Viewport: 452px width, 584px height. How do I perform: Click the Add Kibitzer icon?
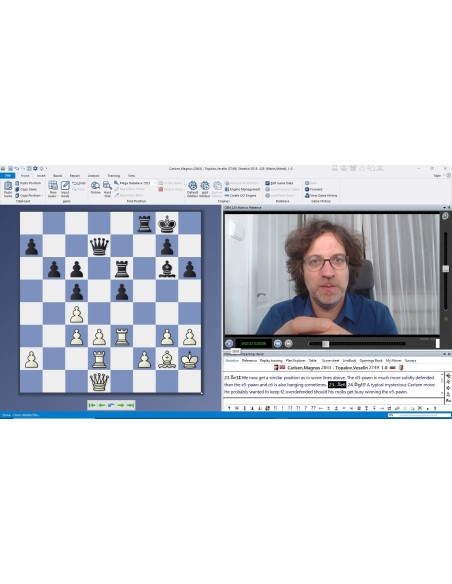205,189
